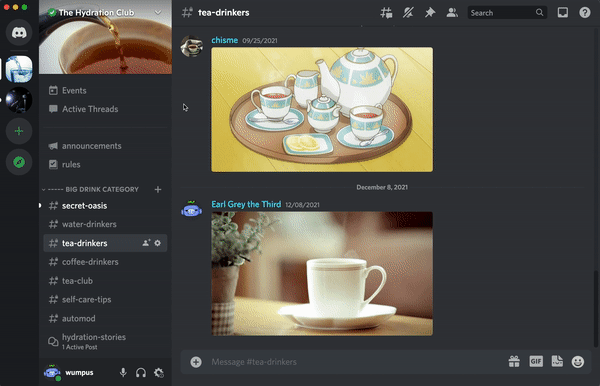Toggle member list icon
This screenshot has width=600, height=386.
452,13
